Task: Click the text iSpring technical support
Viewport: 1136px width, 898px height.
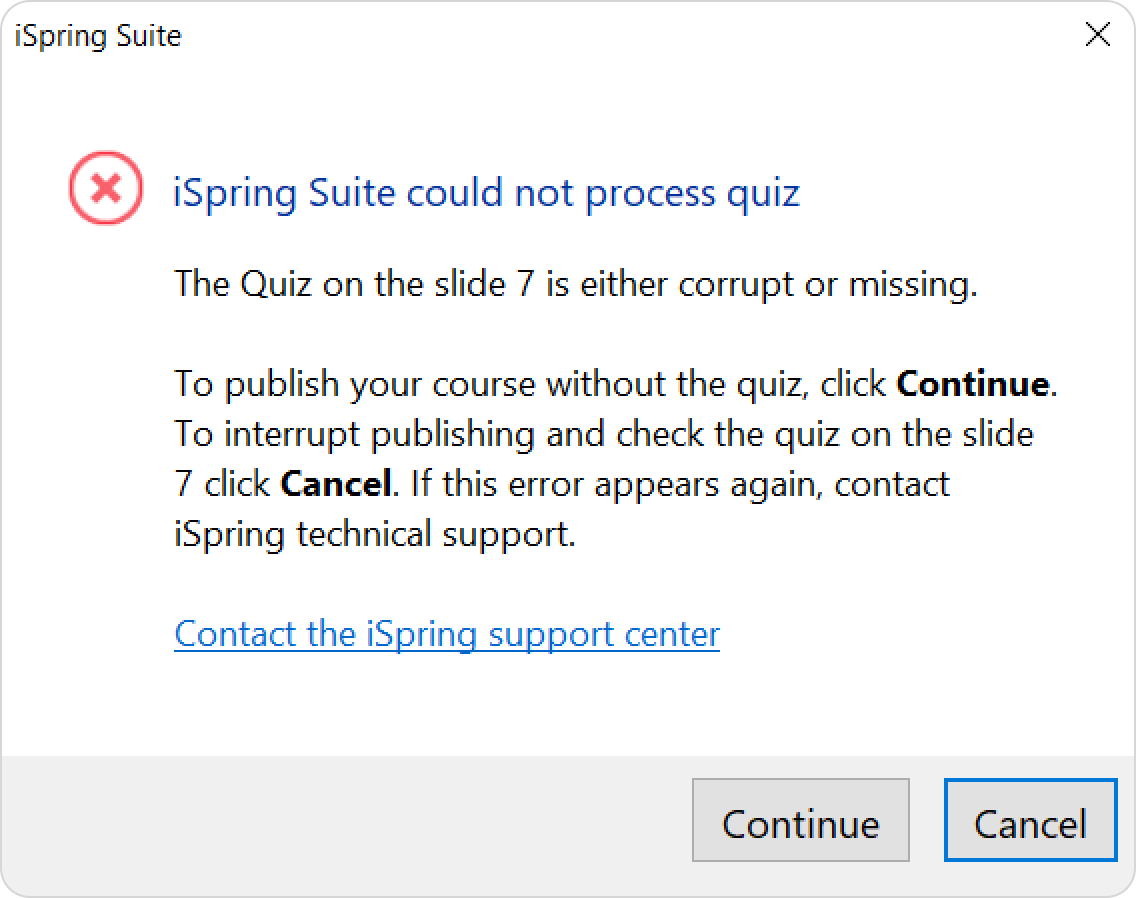Action: 375,535
